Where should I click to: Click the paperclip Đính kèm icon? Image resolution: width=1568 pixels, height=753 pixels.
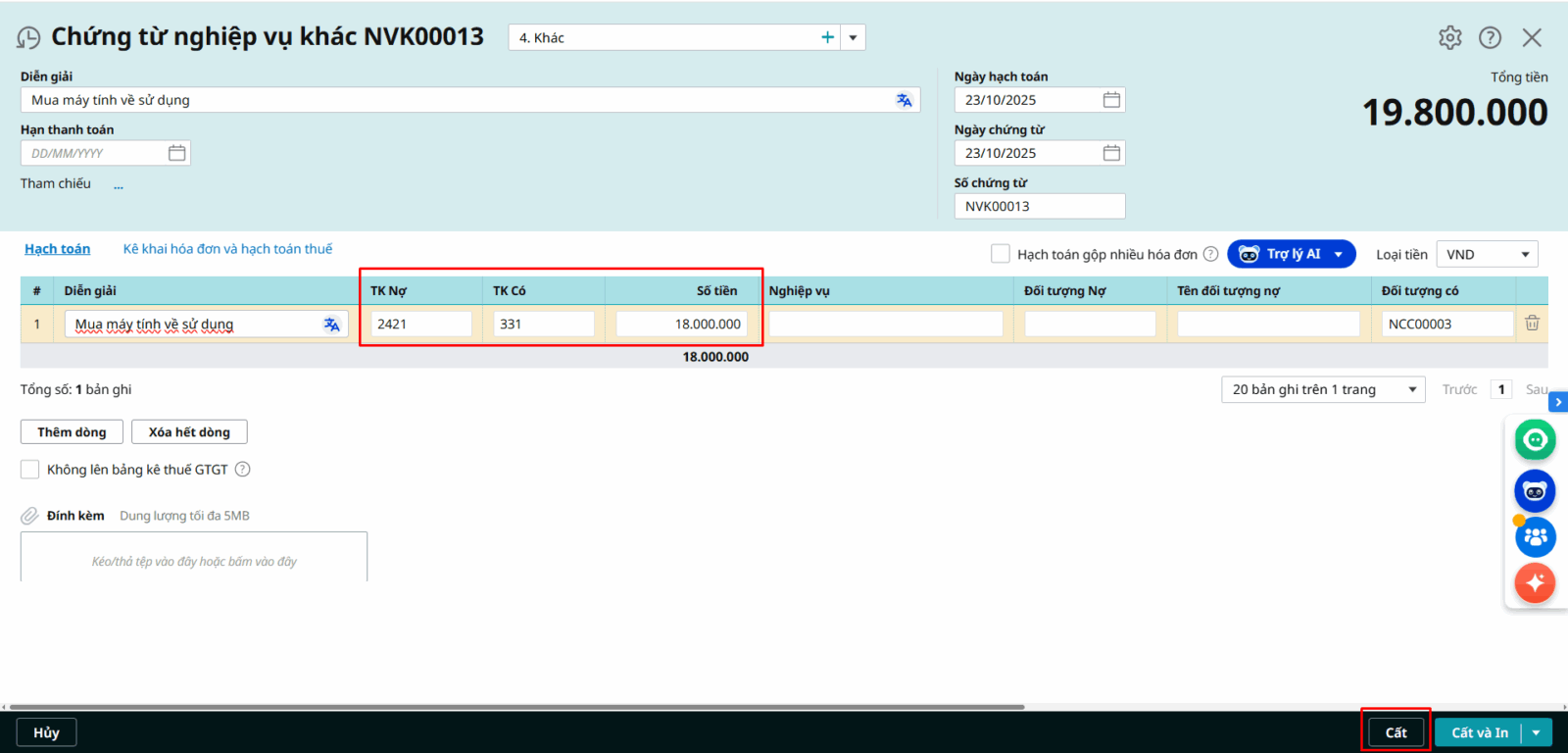(x=30, y=516)
